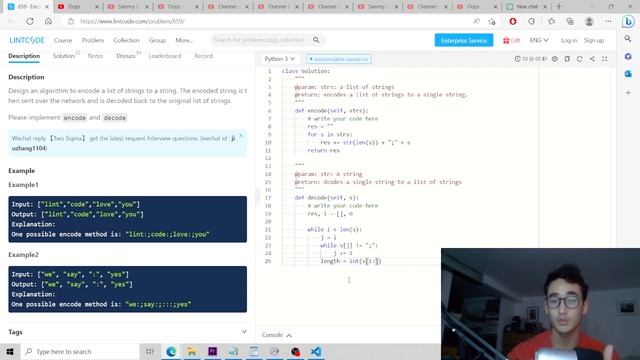Open a new browser tab
Viewport: 640px width, 360px height.
(x=559, y=7)
